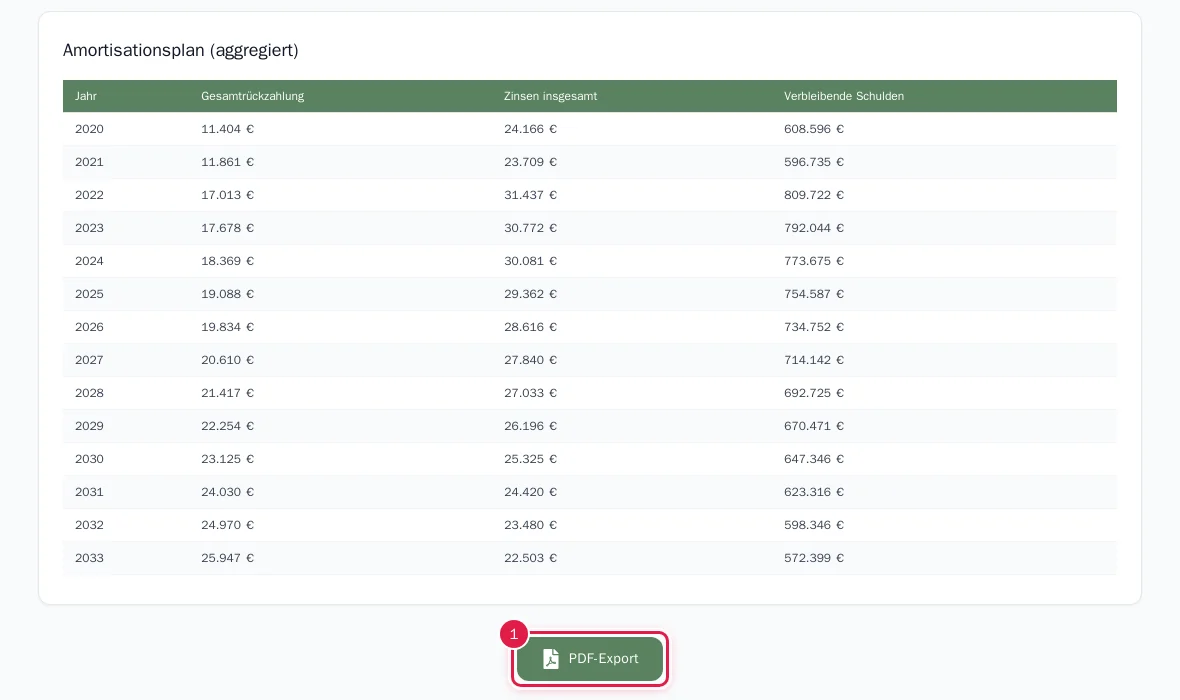Screen dimensions: 1180x700
Task: Select year cell 2025
Action: [x=90, y=294]
